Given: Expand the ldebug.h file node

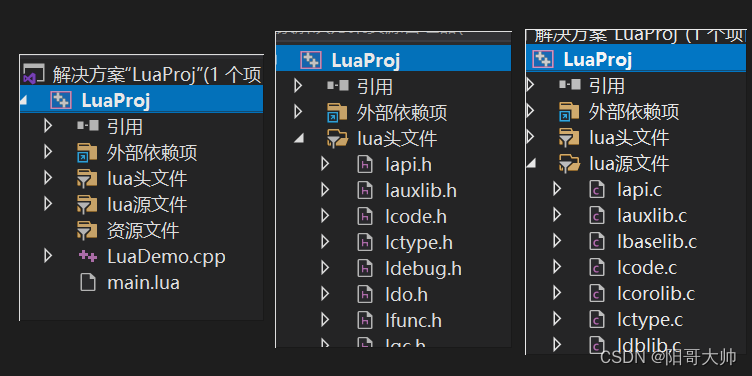Looking at the screenshot, I should pos(325,268).
